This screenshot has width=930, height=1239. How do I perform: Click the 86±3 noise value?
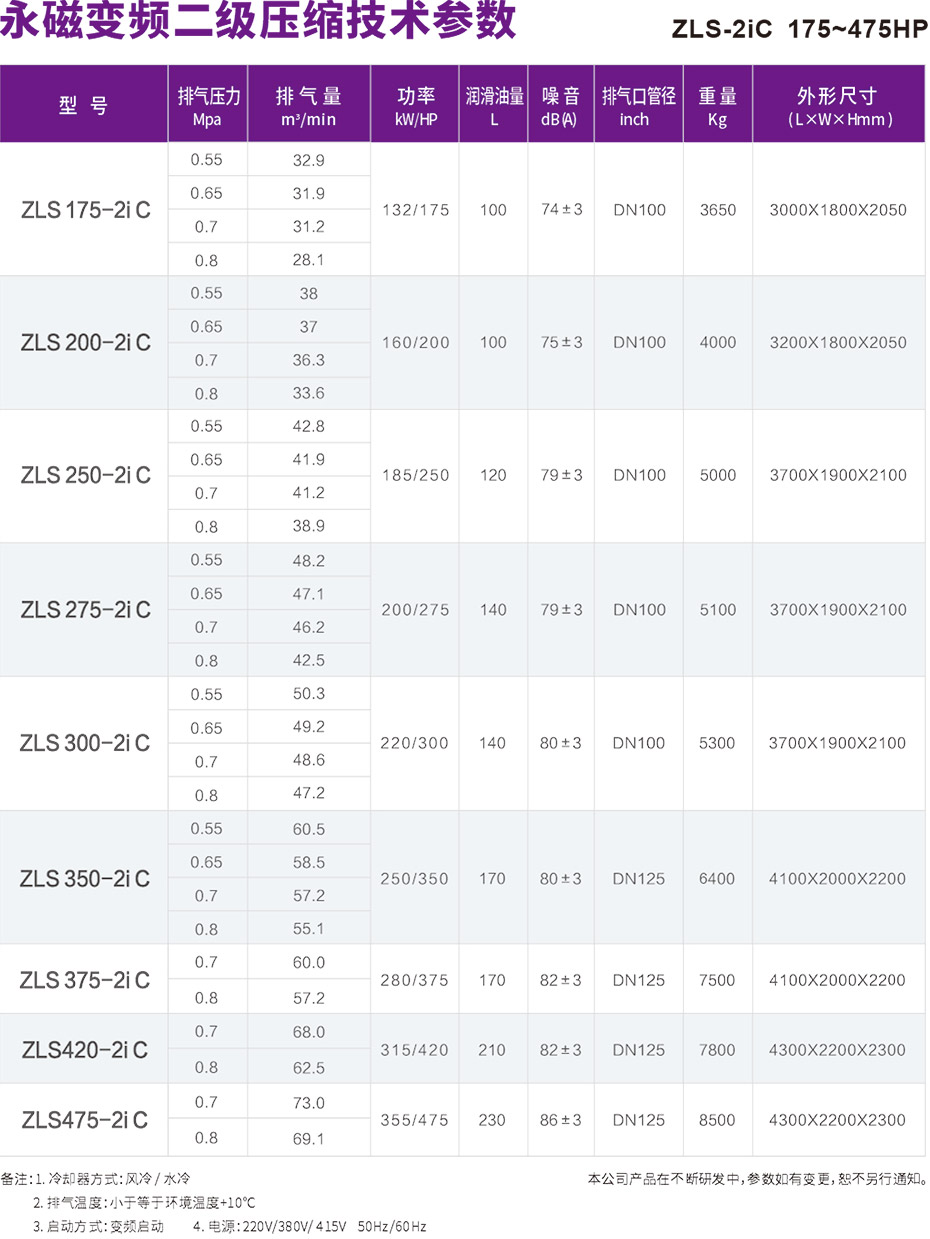pyautogui.click(x=561, y=1120)
